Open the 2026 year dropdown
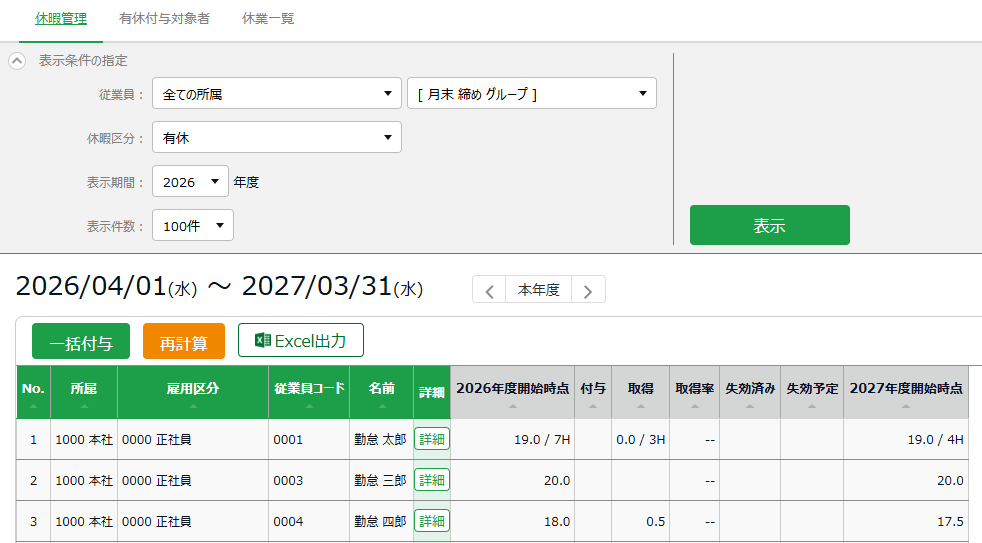Image resolution: width=982 pixels, height=543 pixels. coord(190,182)
